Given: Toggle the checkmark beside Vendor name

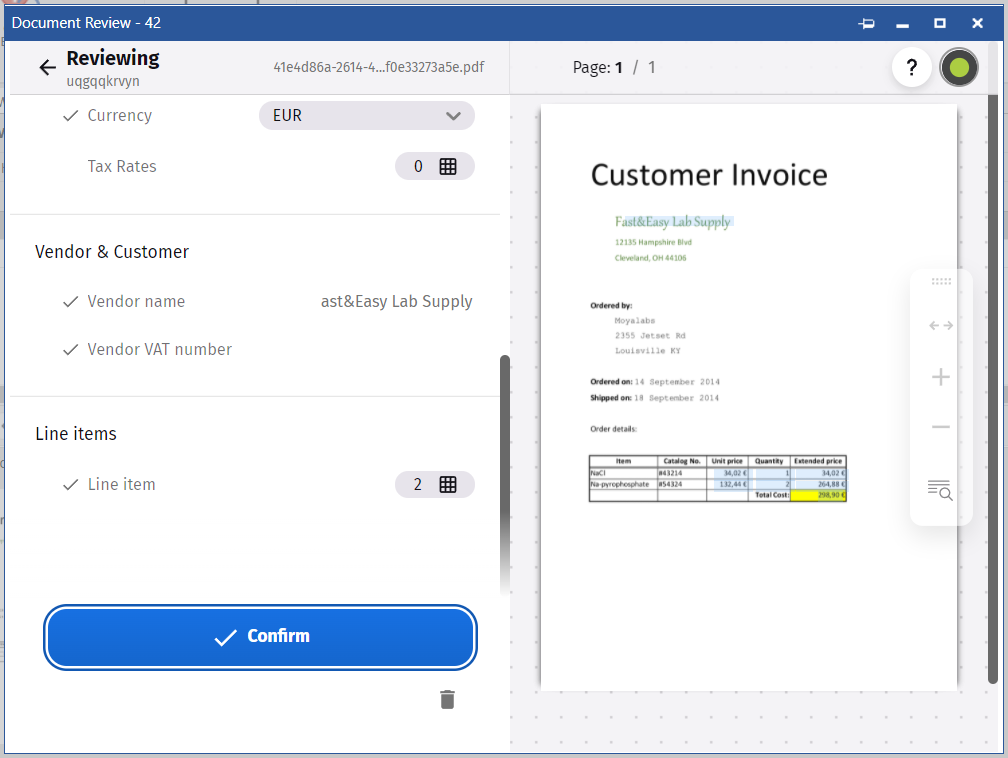Looking at the screenshot, I should (x=70, y=302).
